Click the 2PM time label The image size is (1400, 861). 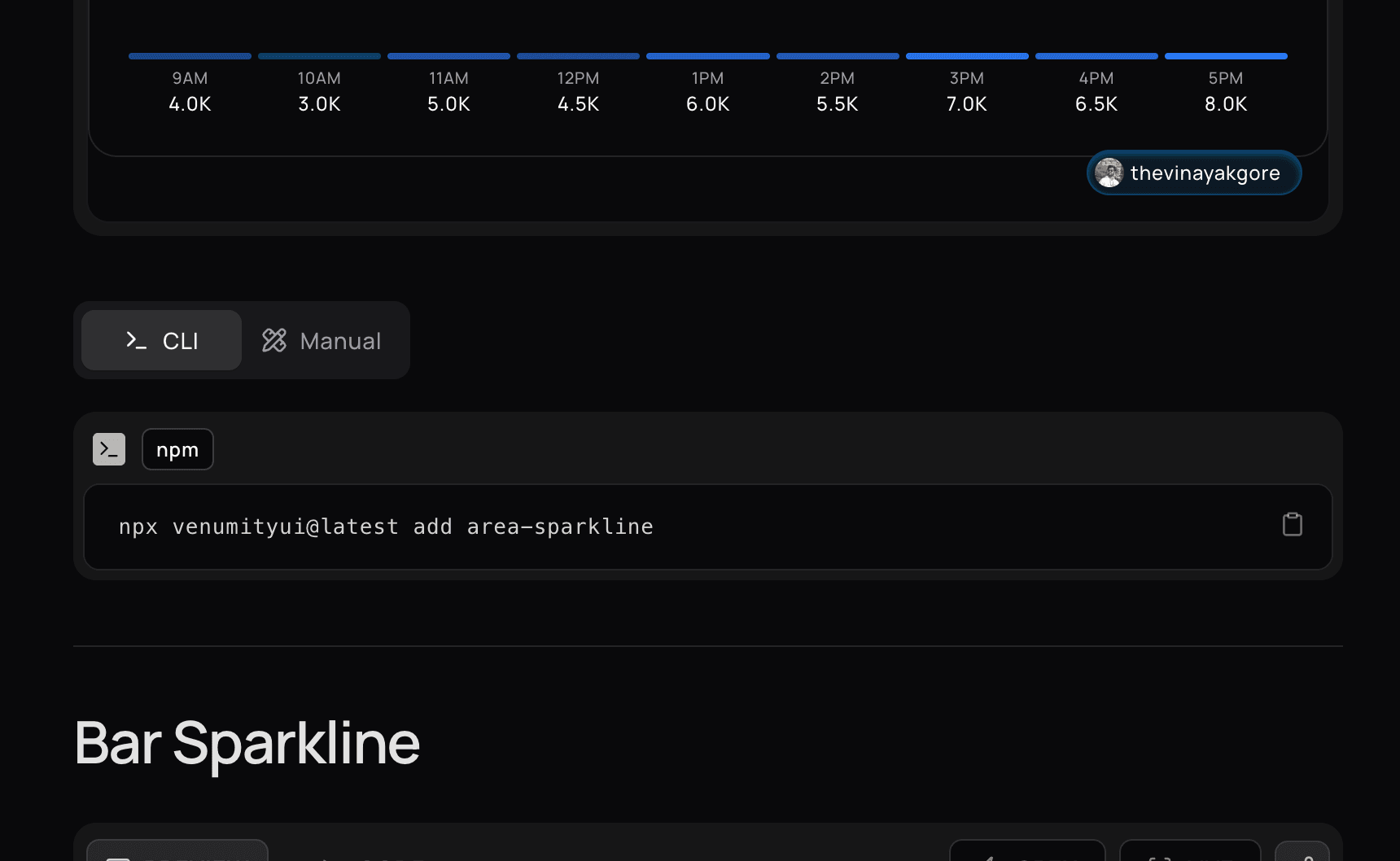tap(837, 78)
